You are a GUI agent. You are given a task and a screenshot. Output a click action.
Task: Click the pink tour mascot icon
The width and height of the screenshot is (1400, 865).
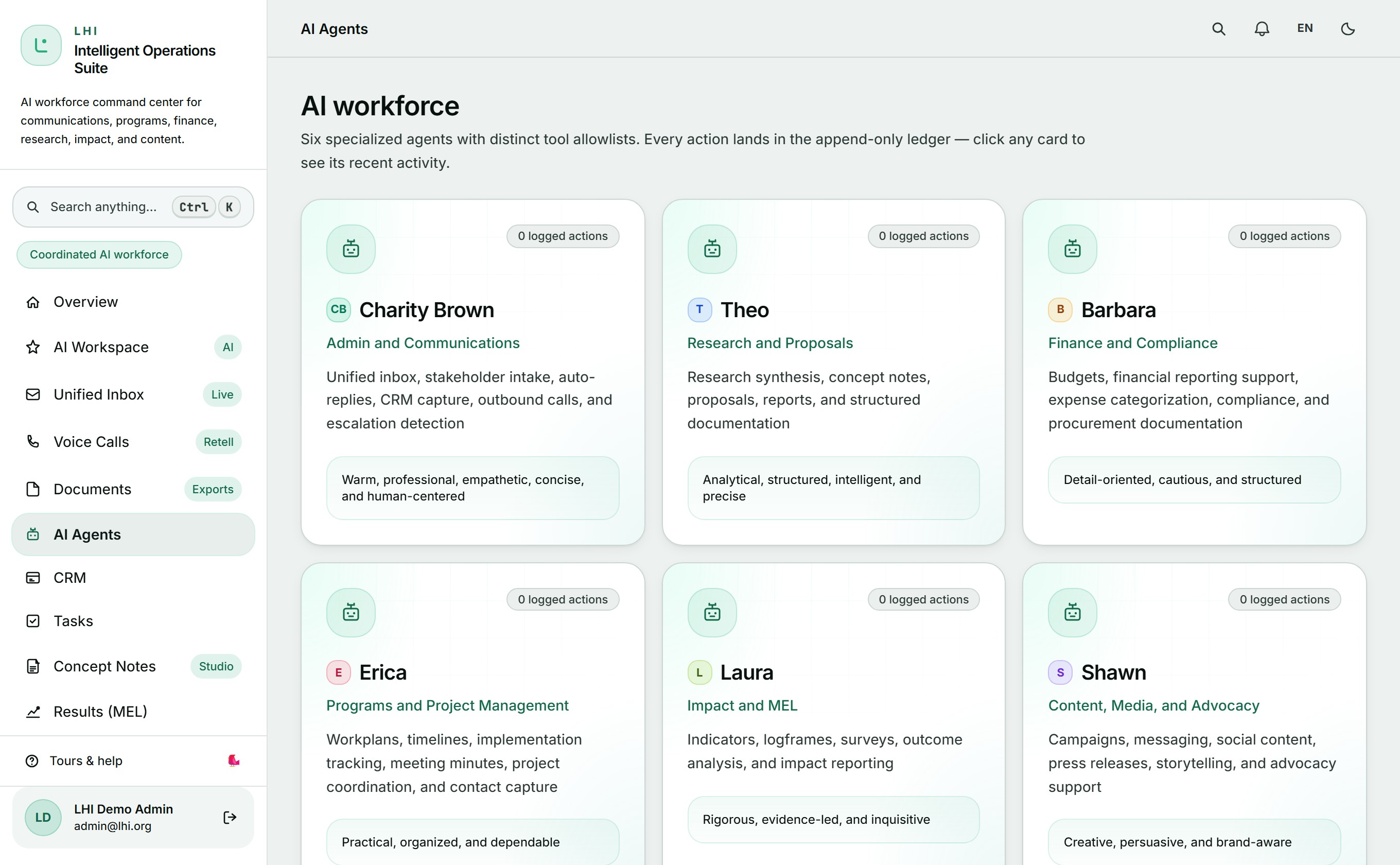[x=233, y=760]
